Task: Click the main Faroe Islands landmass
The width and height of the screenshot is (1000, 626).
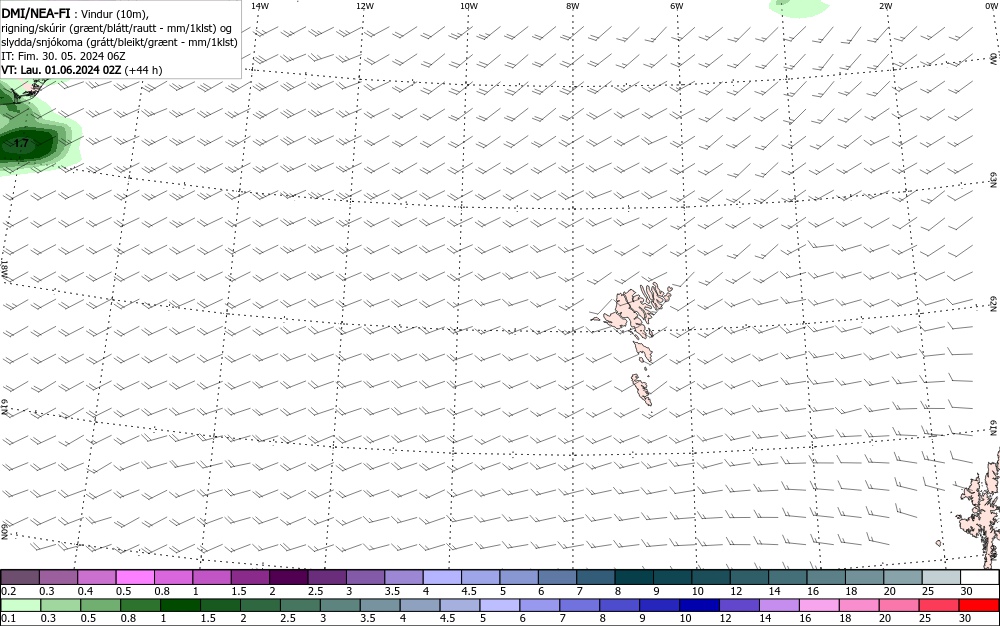Action: click(631, 310)
